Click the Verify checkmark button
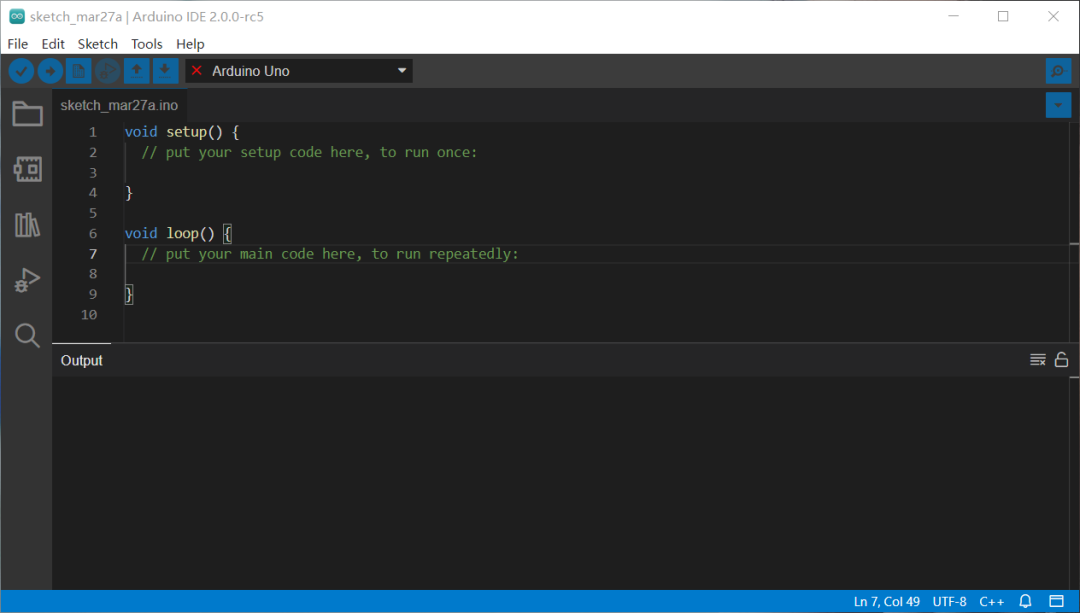 (x=21, y=71)
